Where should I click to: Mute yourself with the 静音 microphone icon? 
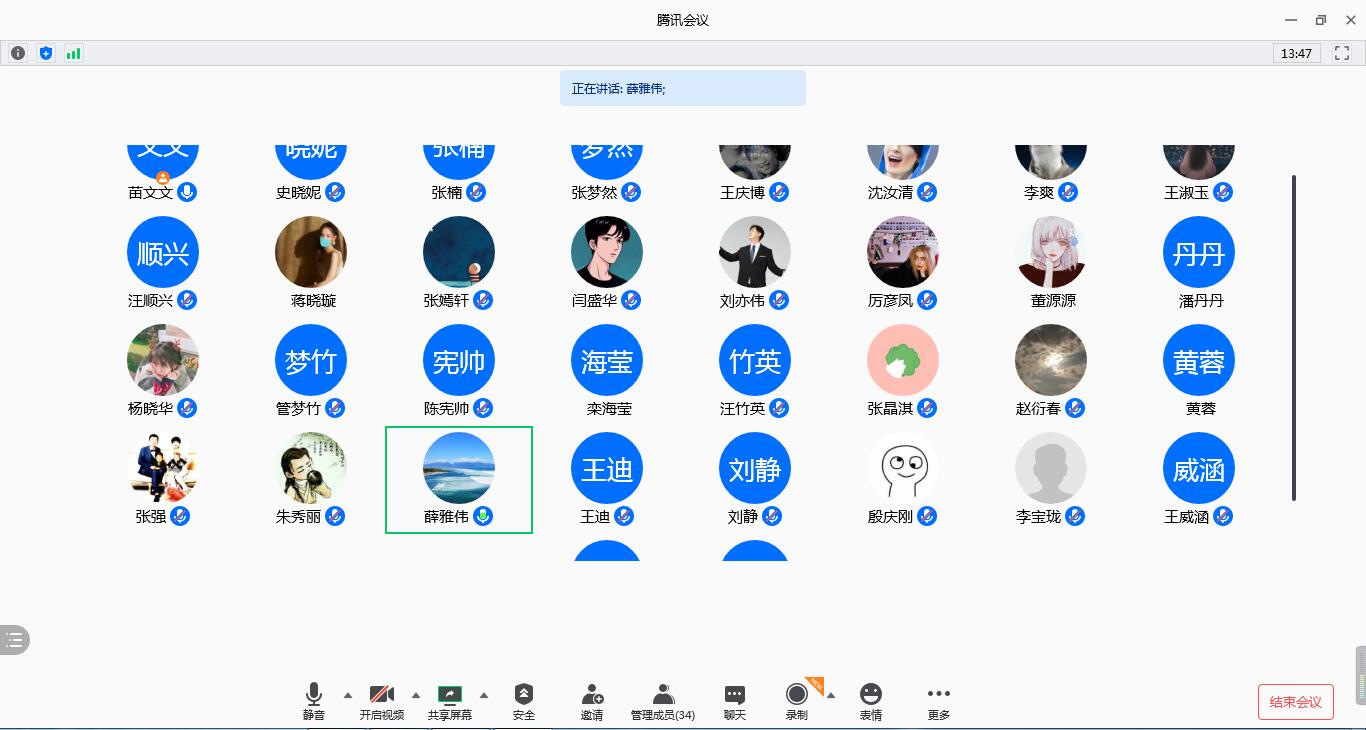click(x=314, y=695)
